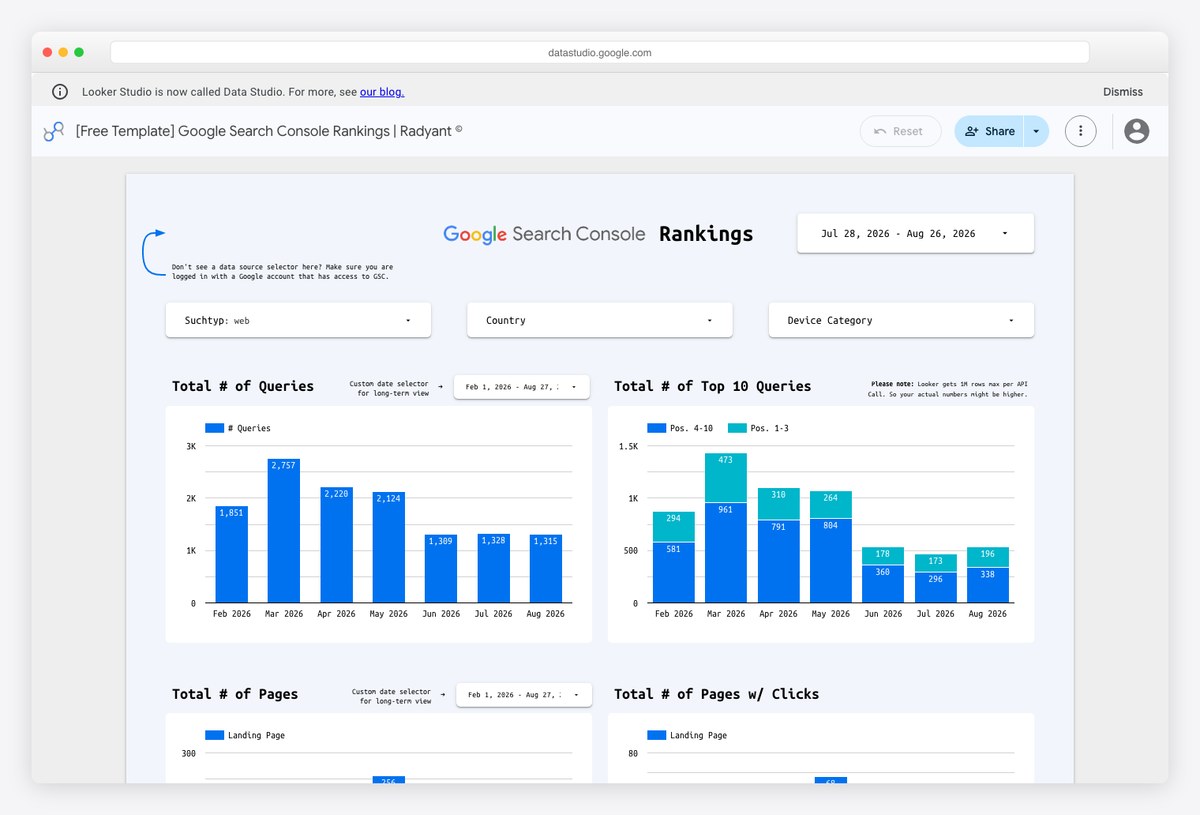This screenshot has width=1200, height=815.
Task: Click the 173 segment in Jul 2026 bar
Action: click(935, 563)
